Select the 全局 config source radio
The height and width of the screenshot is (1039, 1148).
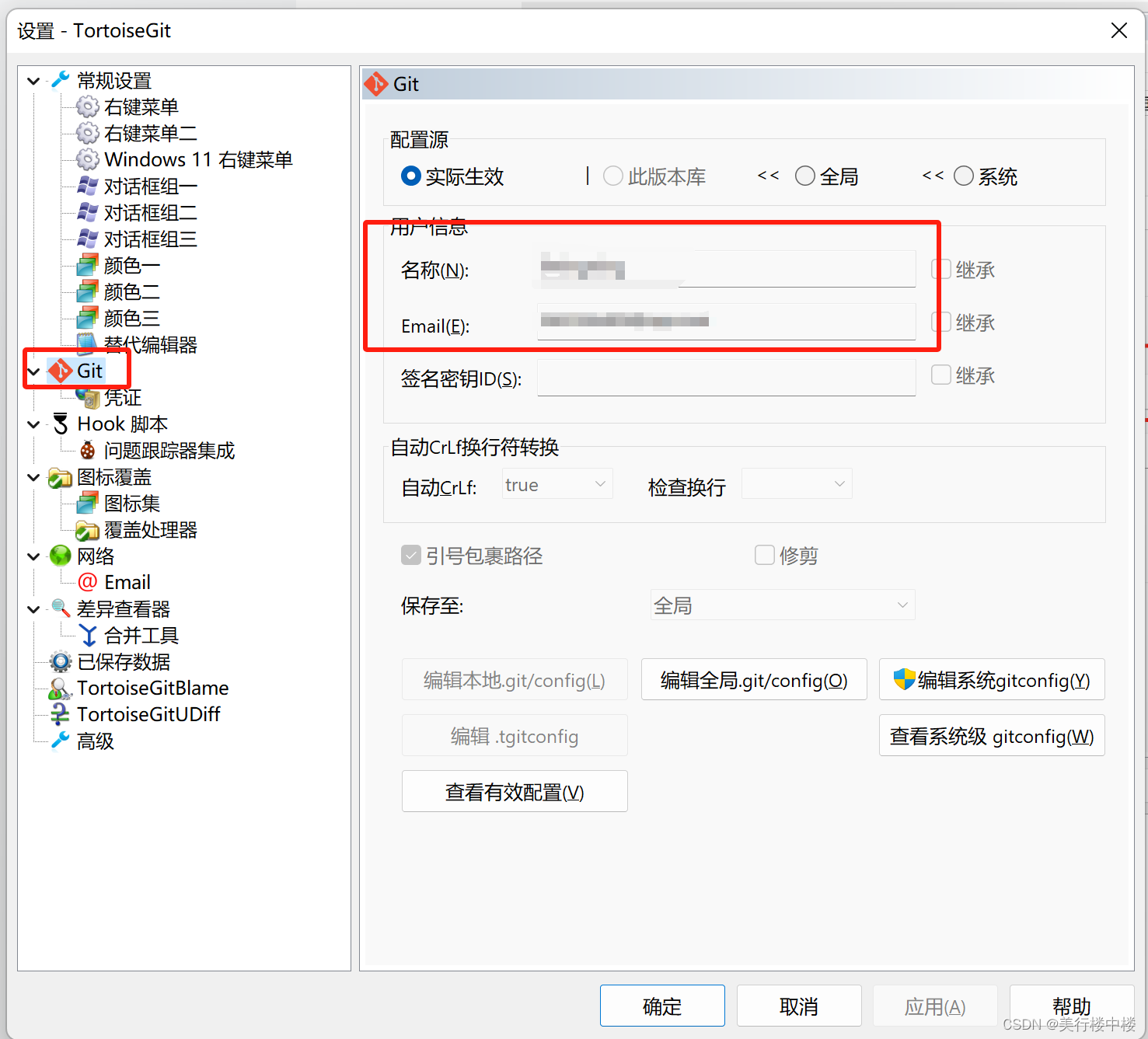[805, 176]
